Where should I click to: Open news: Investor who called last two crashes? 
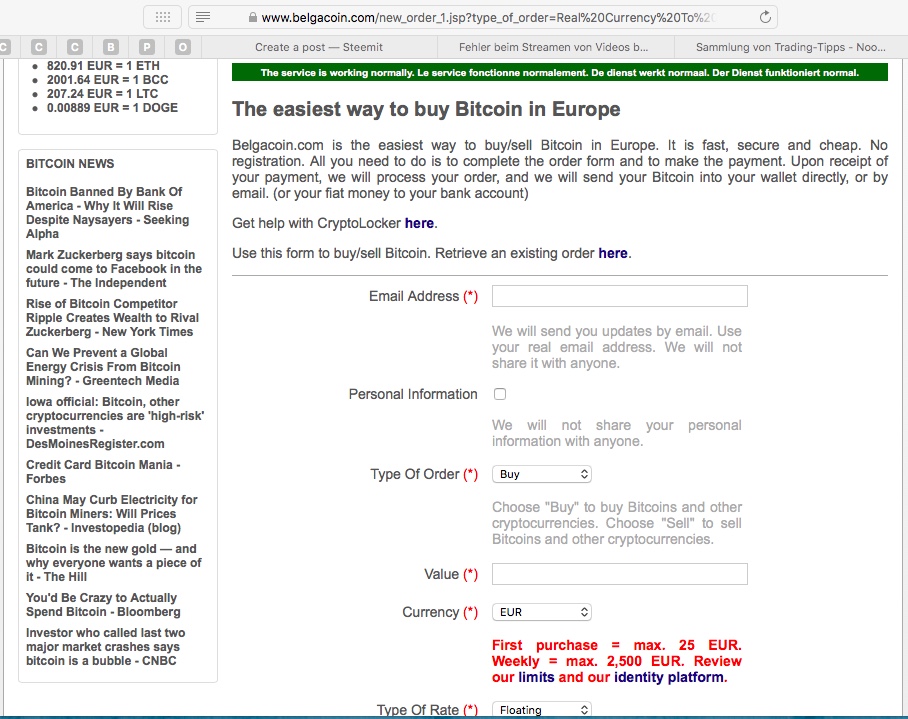[105, 647]
